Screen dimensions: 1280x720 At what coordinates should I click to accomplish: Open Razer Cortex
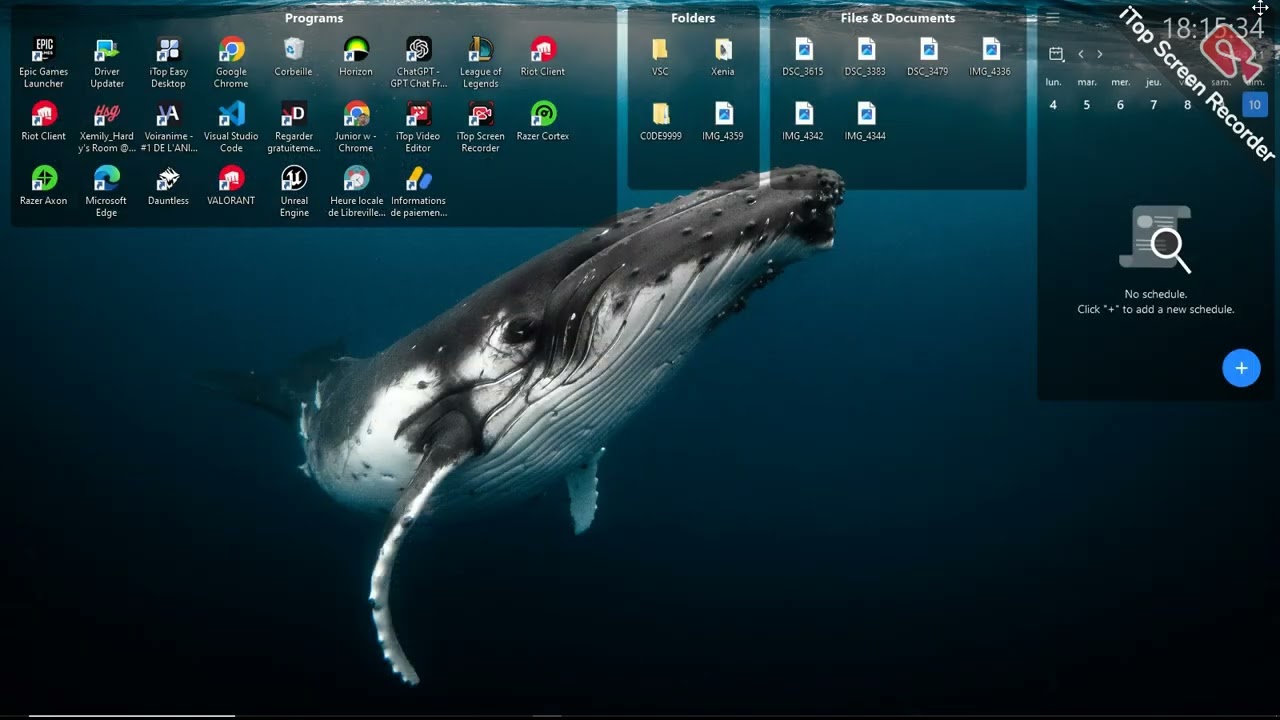click(x=543, y=122)
